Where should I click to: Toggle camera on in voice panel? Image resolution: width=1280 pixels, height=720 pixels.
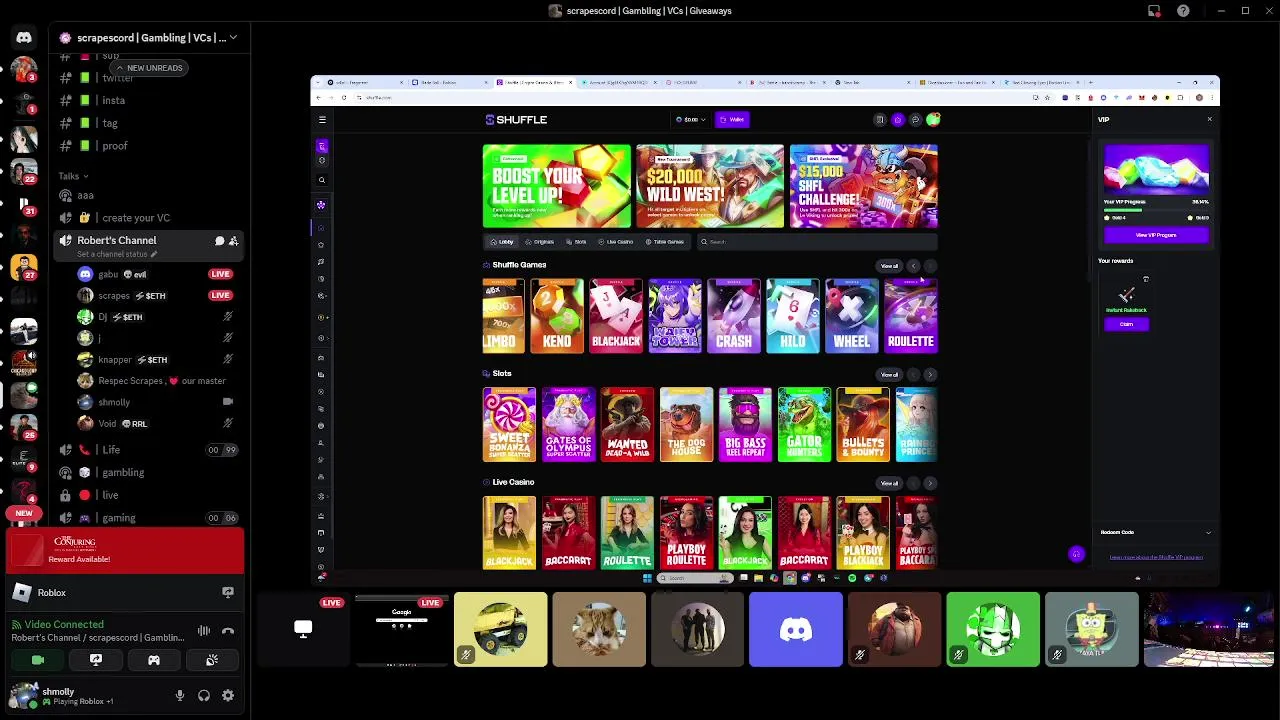[38, 660]
